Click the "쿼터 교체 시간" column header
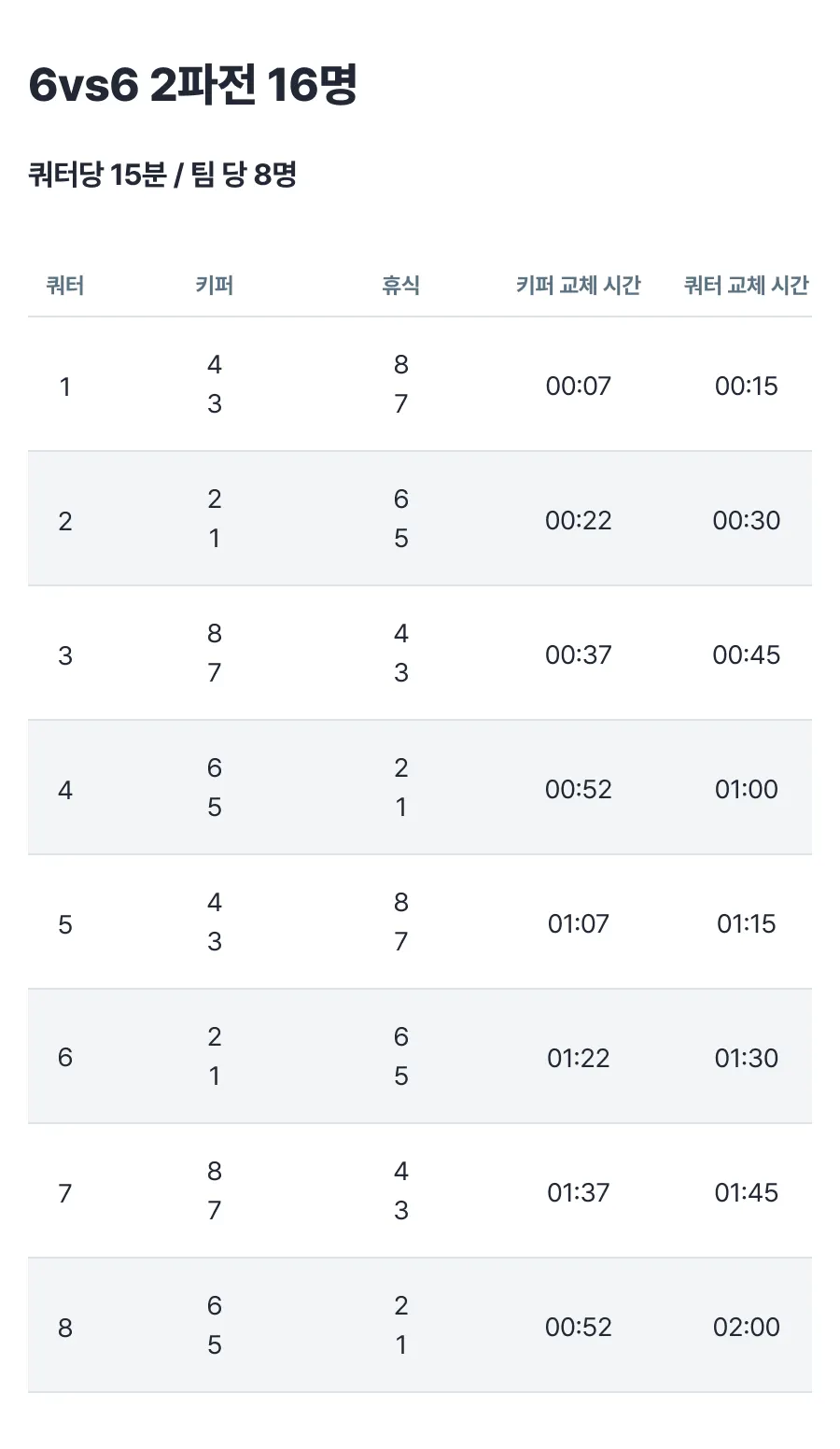 [747, 285]
